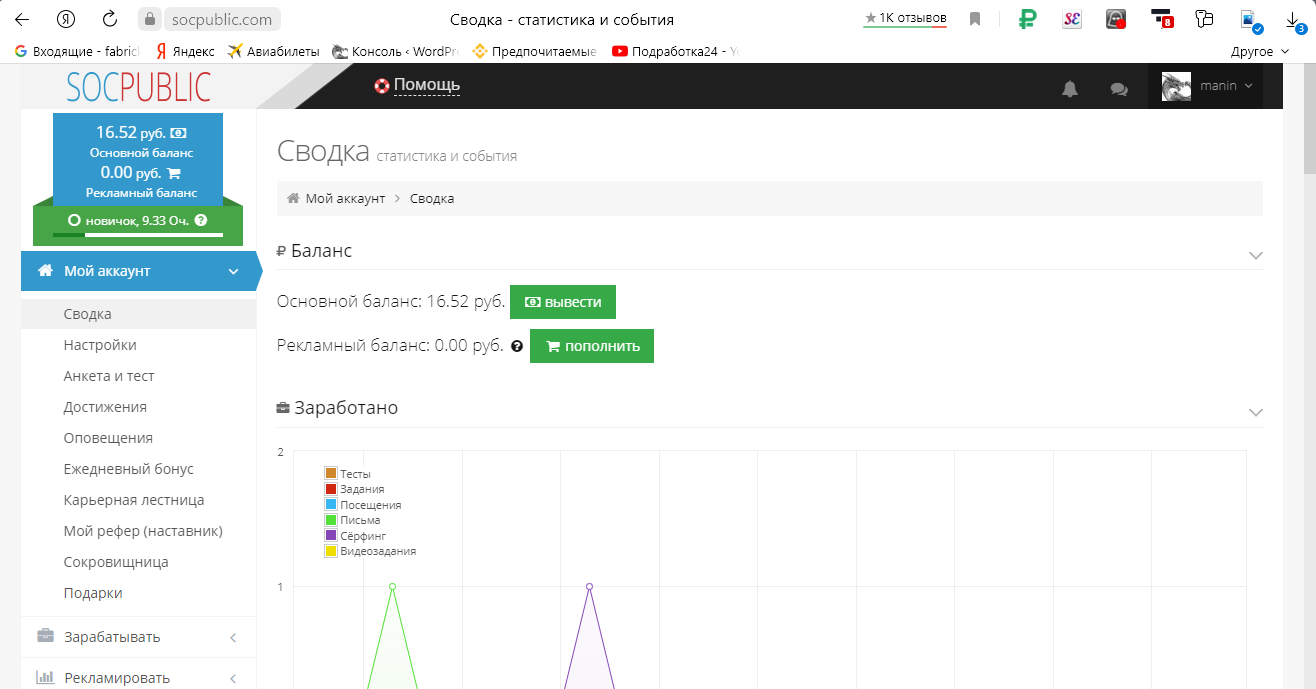Open the browser downloads arrow icon
Screen dimensions: 1316x689
1293,19
